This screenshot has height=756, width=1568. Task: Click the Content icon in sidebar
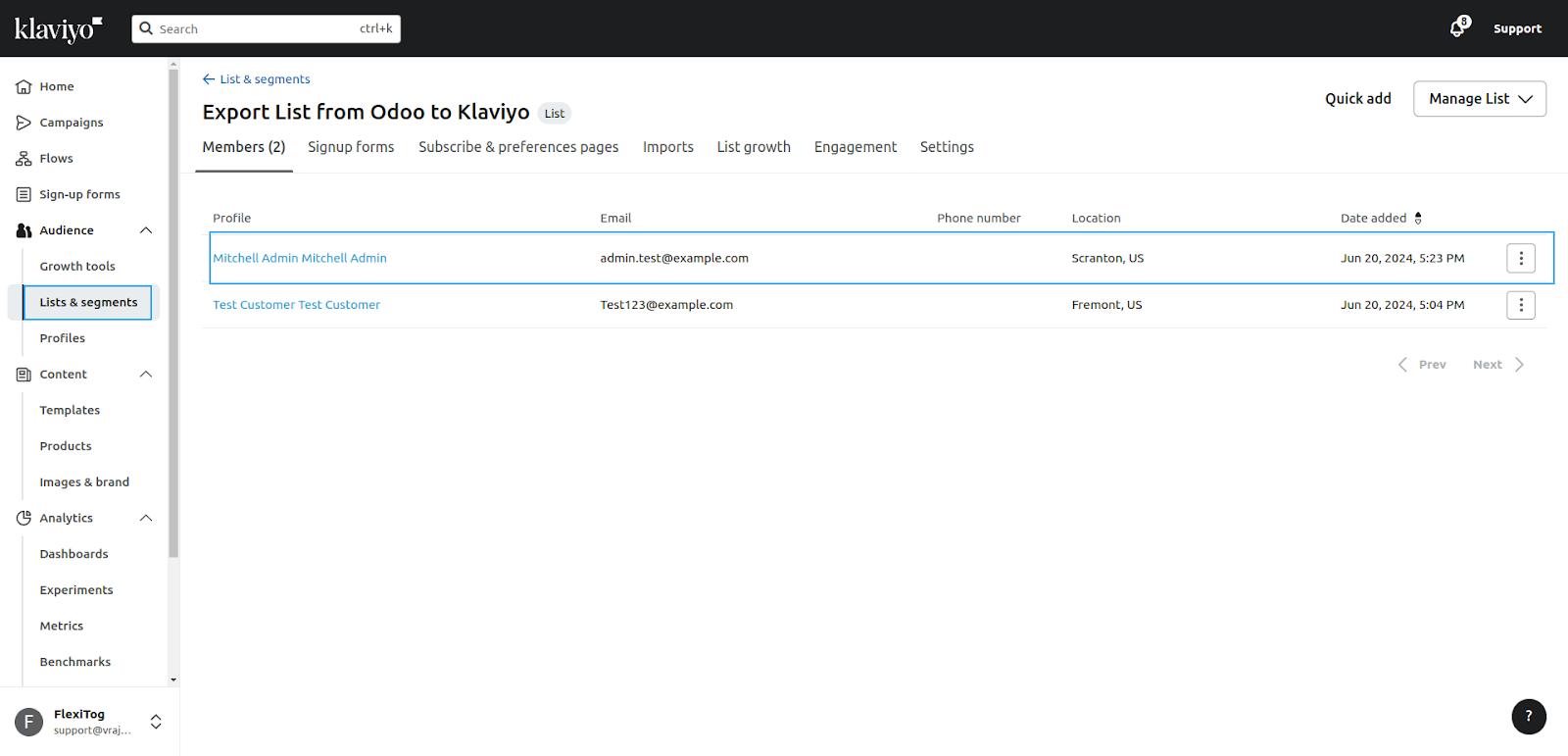(x=24, y=375)
